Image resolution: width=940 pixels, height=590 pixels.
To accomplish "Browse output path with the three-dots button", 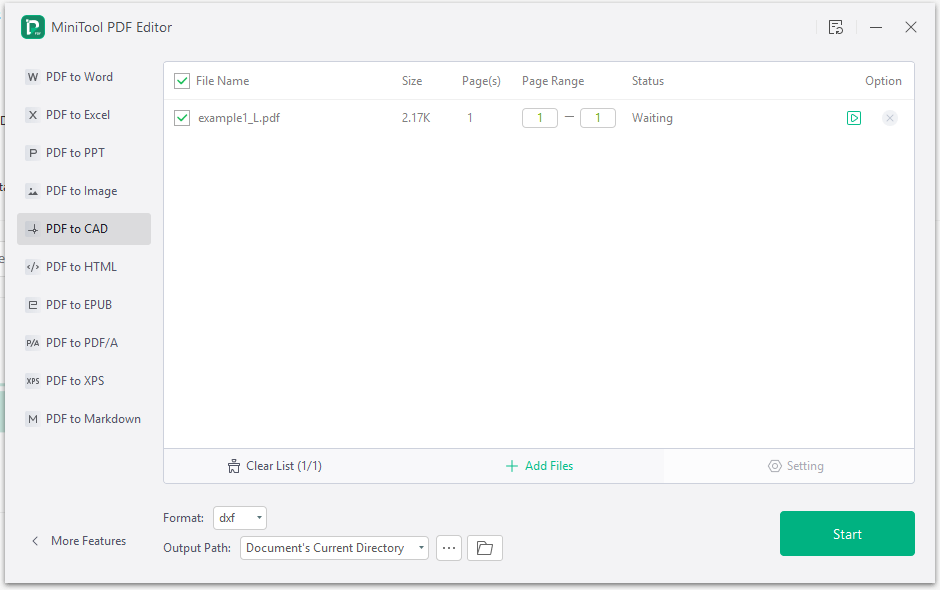I will point(449,548).
